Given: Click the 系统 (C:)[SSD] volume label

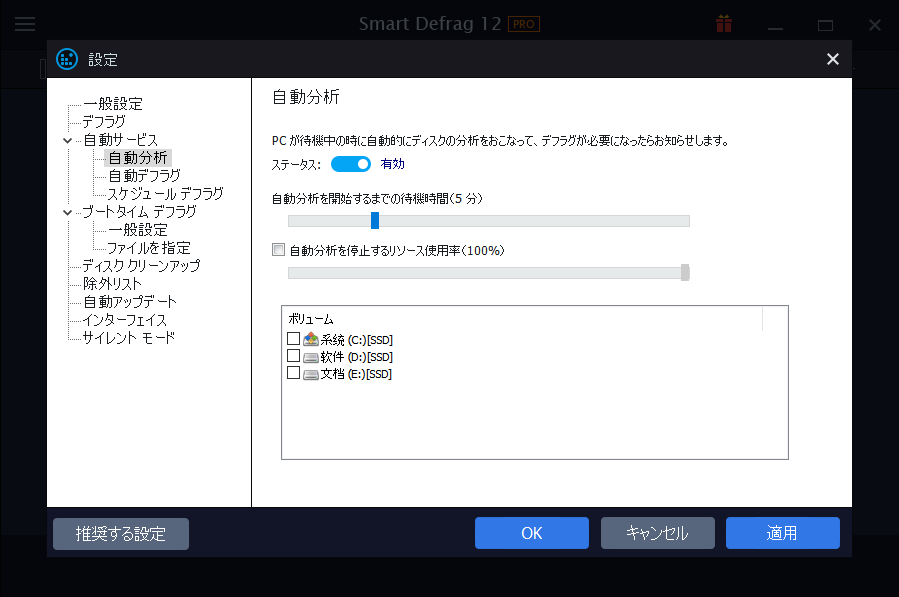Looking at the screenshot, I should click(x=357, y=340).
